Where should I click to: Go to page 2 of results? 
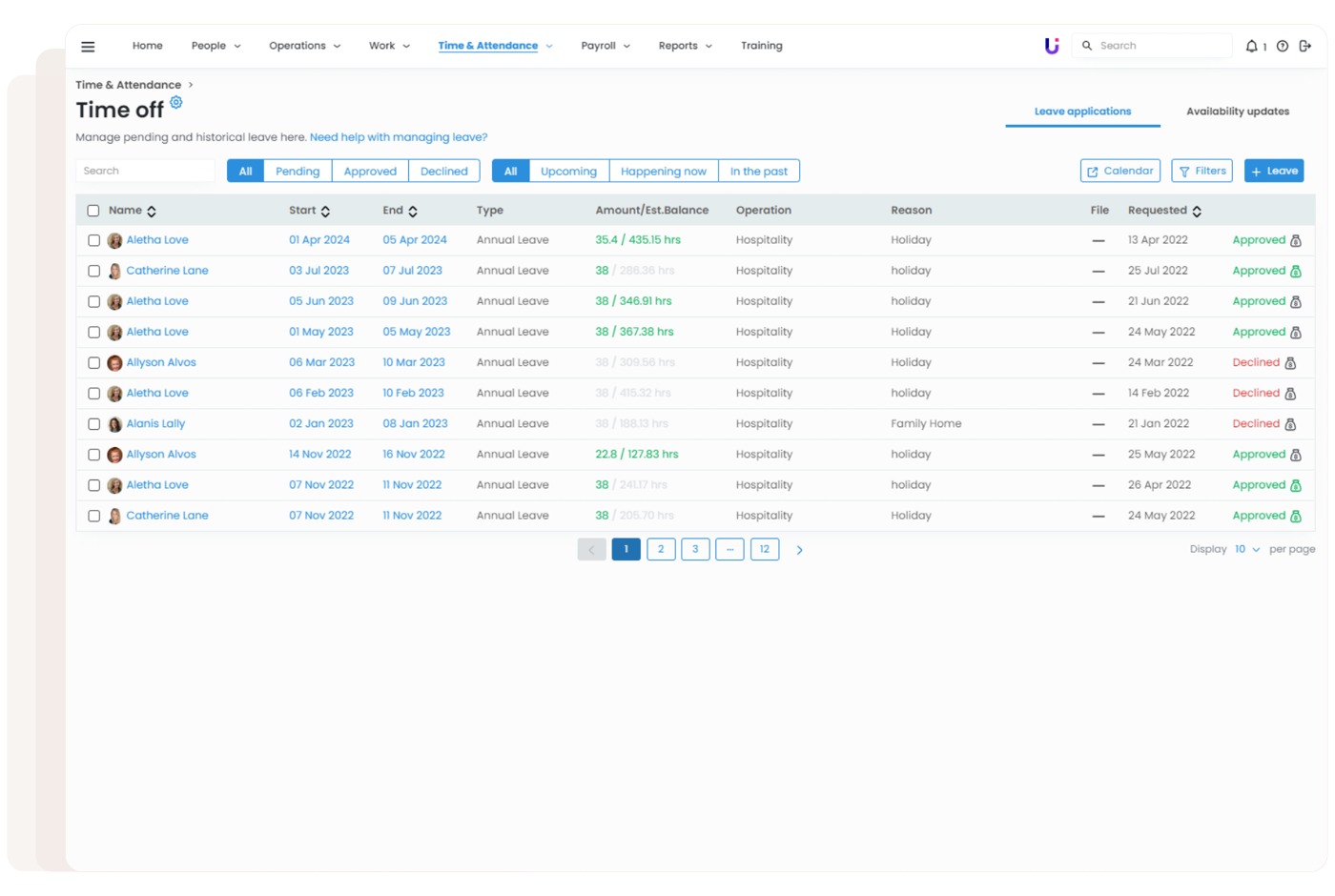[x=661, y=549]
